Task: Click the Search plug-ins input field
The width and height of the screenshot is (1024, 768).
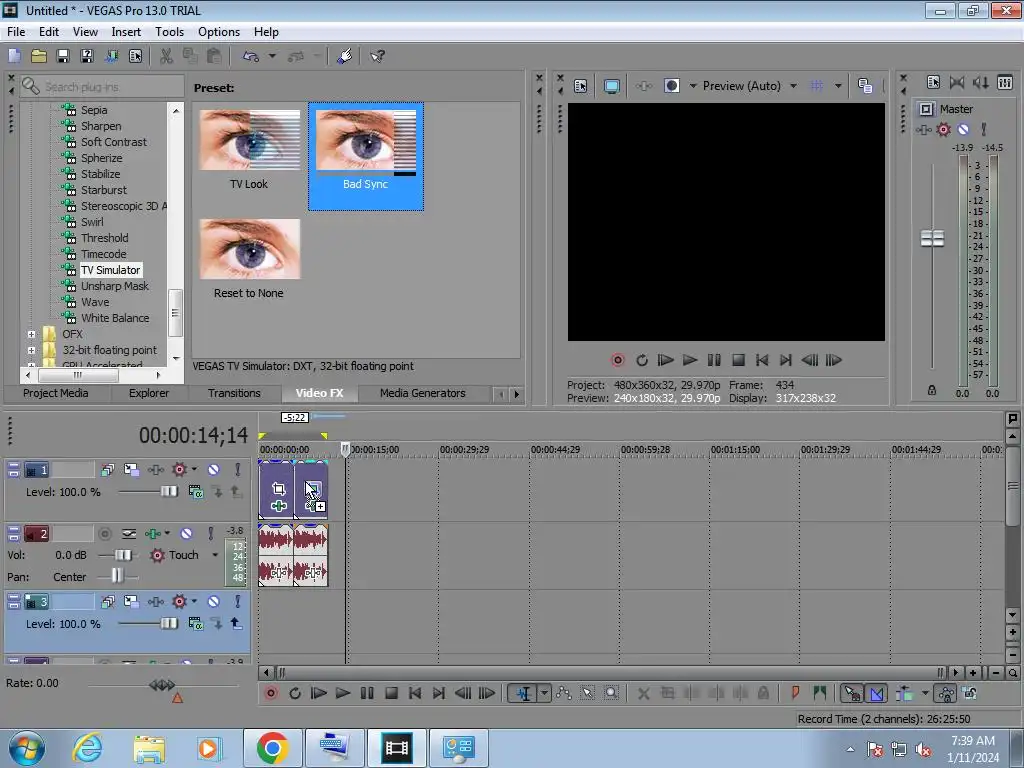Action: (103, 86)
